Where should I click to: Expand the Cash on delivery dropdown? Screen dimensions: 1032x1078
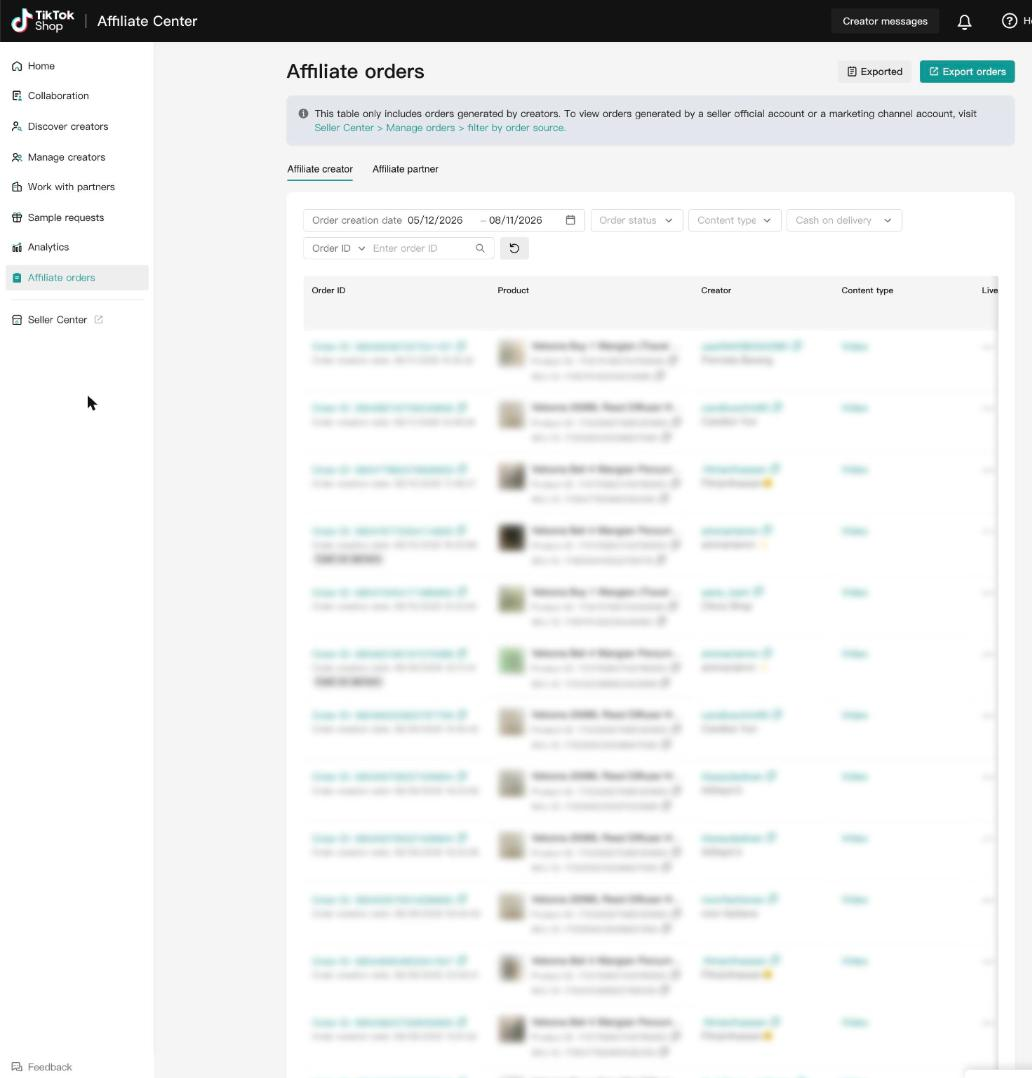click(x=844, y=220)
